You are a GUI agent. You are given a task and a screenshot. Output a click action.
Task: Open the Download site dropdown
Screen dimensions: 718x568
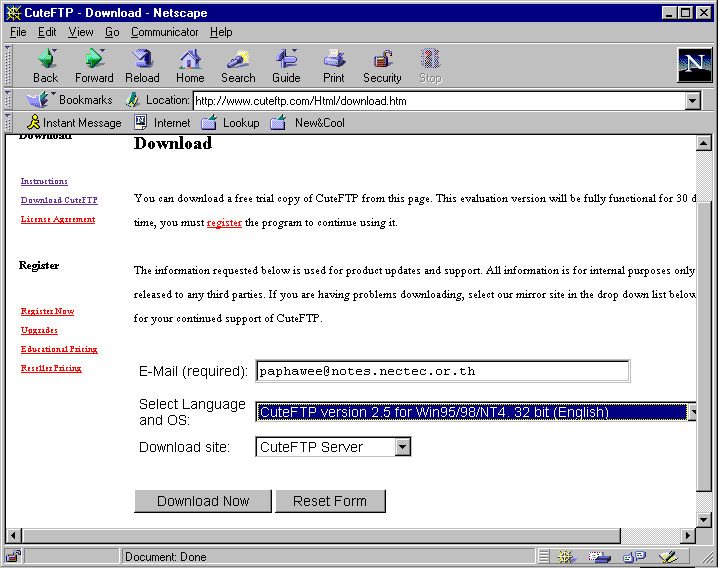point(402,447)
